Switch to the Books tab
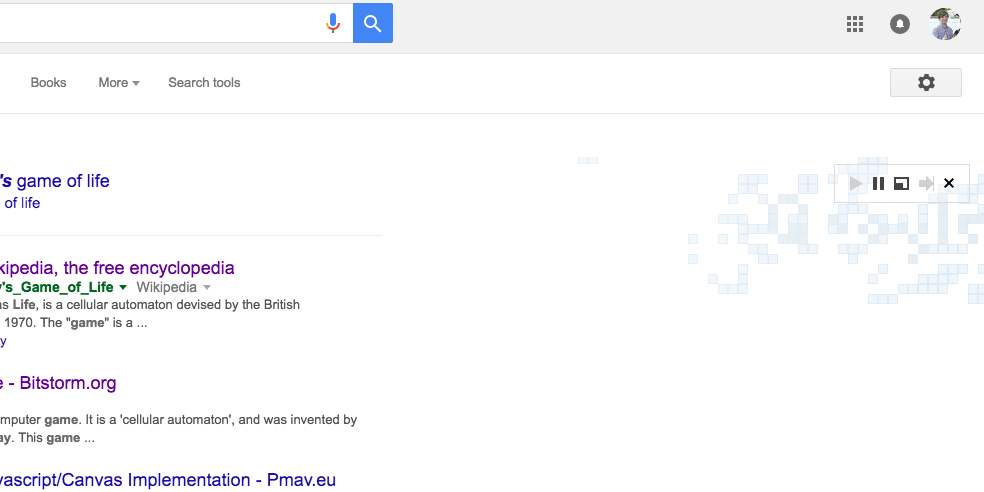Viewport: 984px width, 492px height. coord(48,83)
